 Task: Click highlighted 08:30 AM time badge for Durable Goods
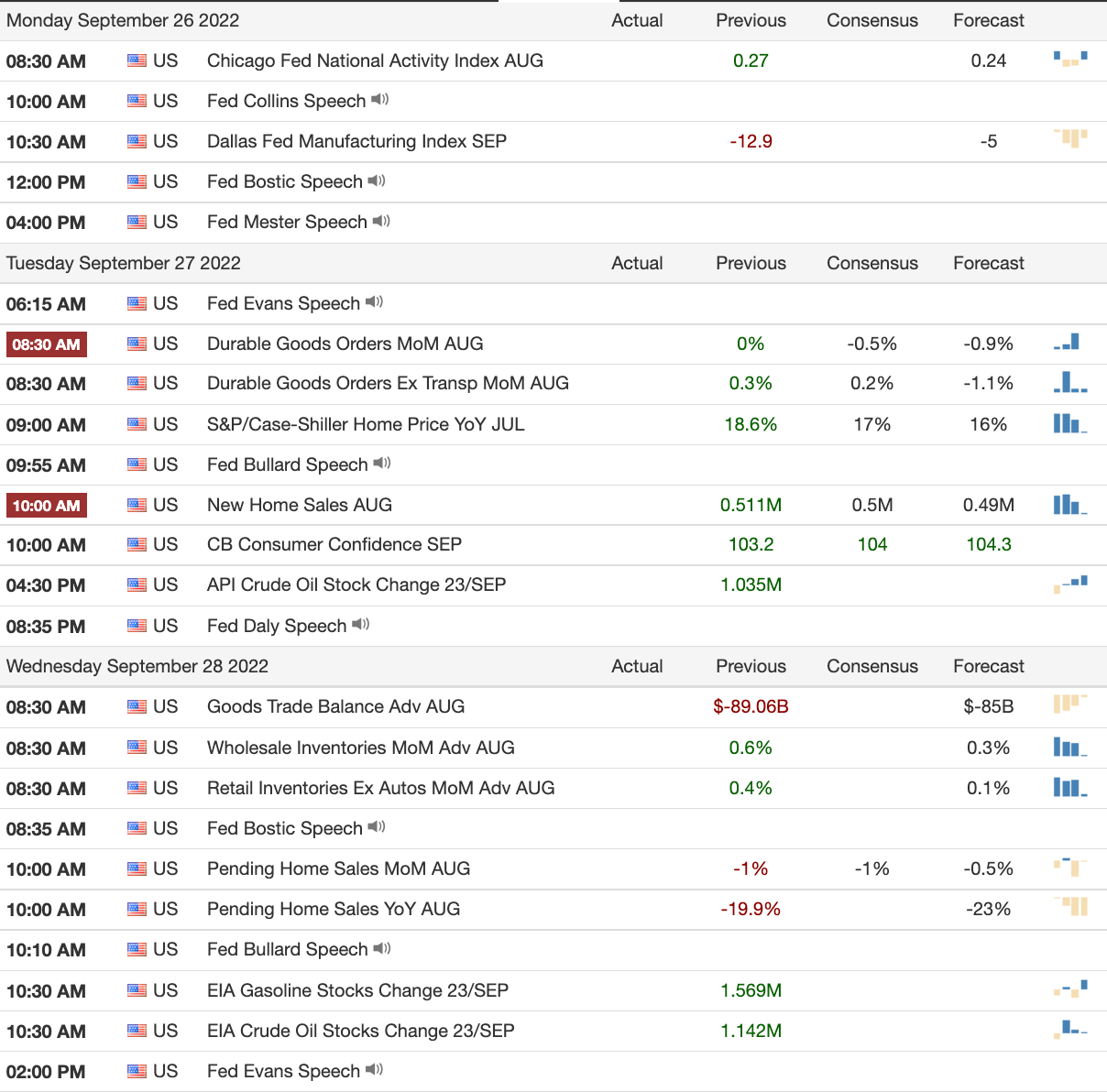47,344
